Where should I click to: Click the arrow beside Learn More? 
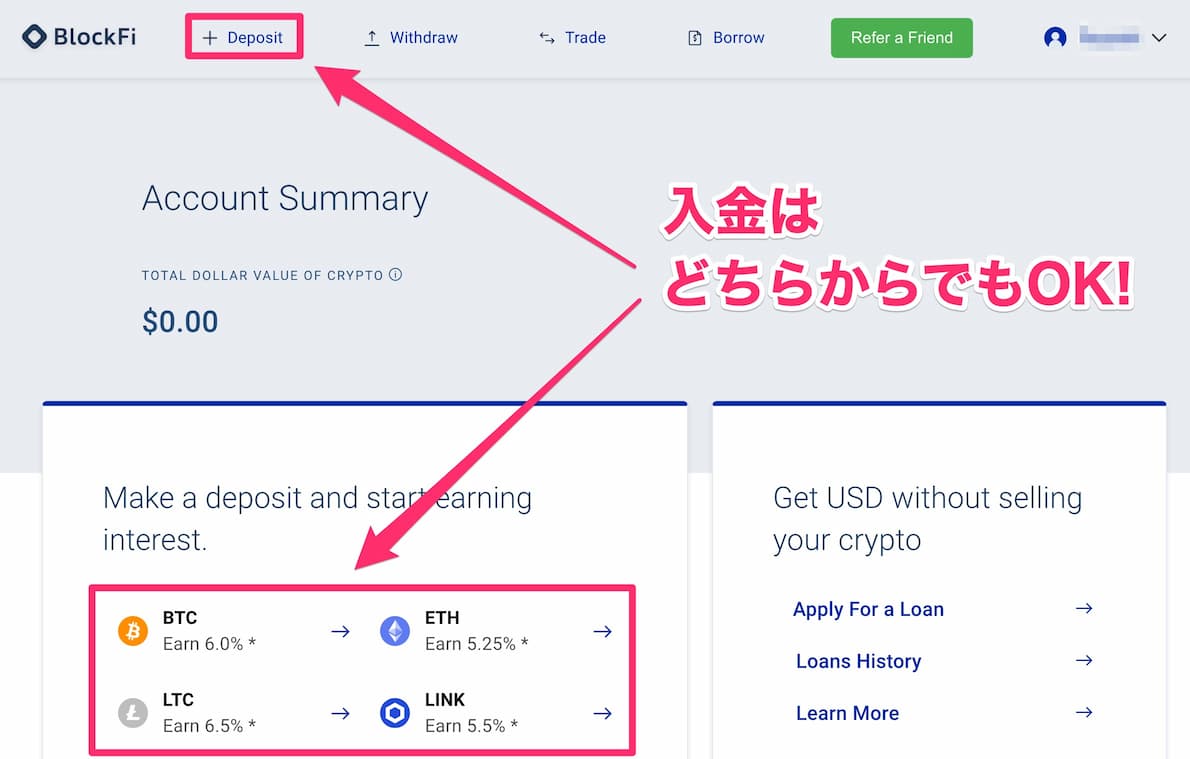tap(1085, 712)
